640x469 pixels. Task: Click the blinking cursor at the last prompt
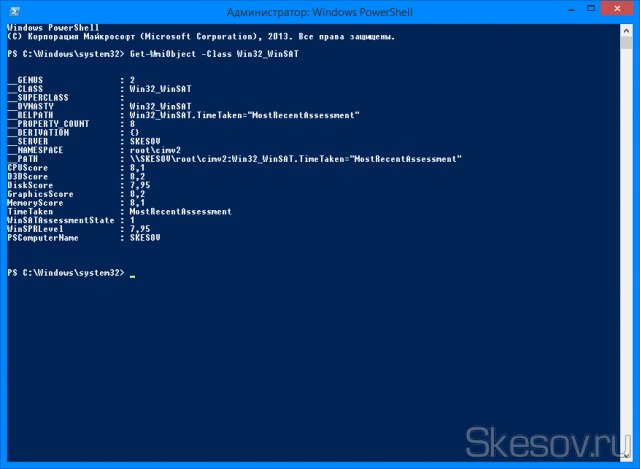133,274
